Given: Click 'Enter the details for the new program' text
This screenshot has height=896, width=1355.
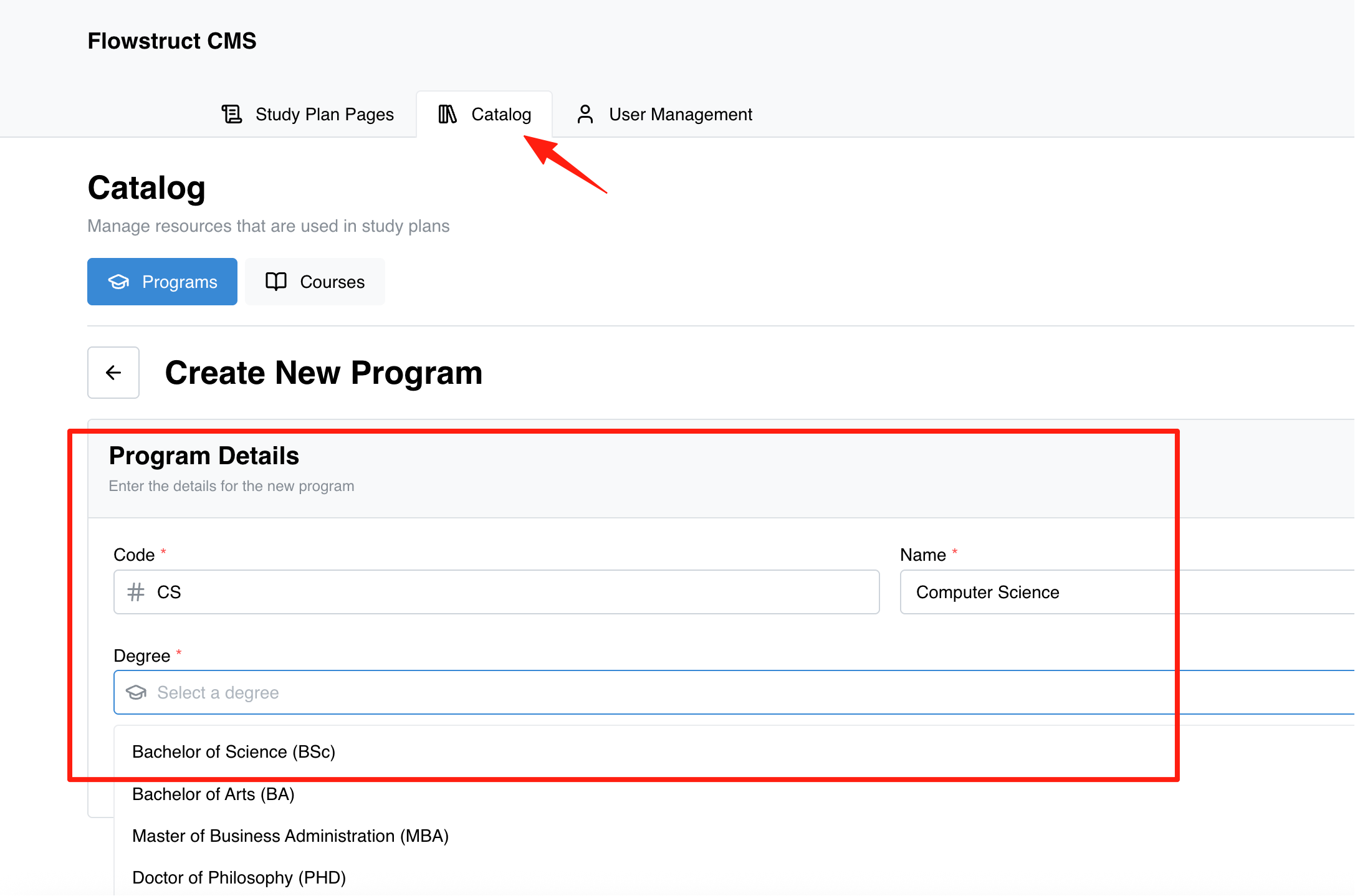Looking at the screenshot, I should coord(231,486).
